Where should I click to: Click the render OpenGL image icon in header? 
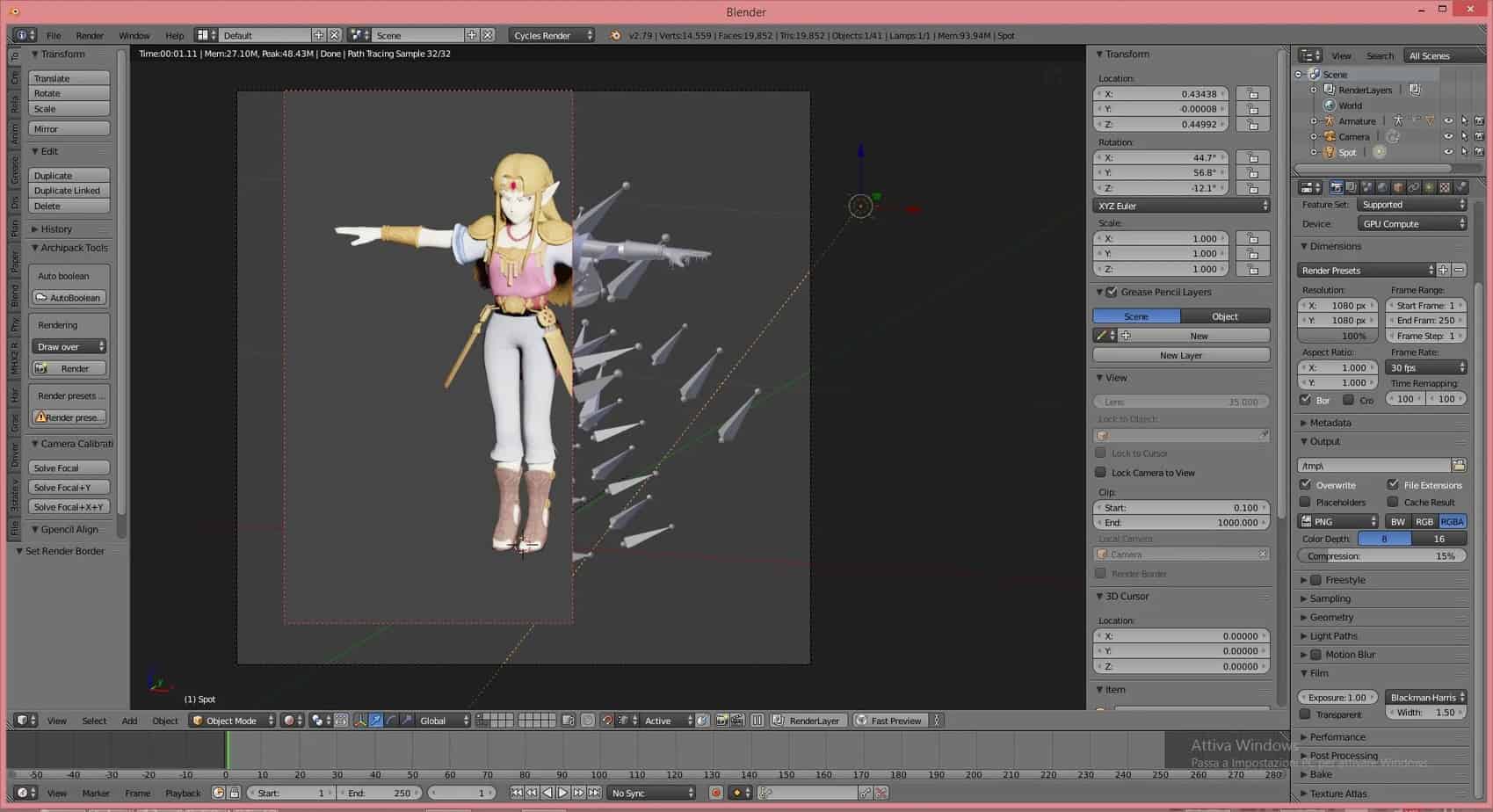[x=721, y=721]
